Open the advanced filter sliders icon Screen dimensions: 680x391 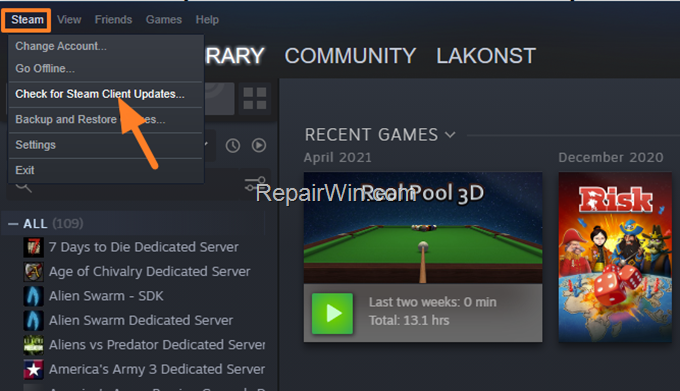point(255,184)
